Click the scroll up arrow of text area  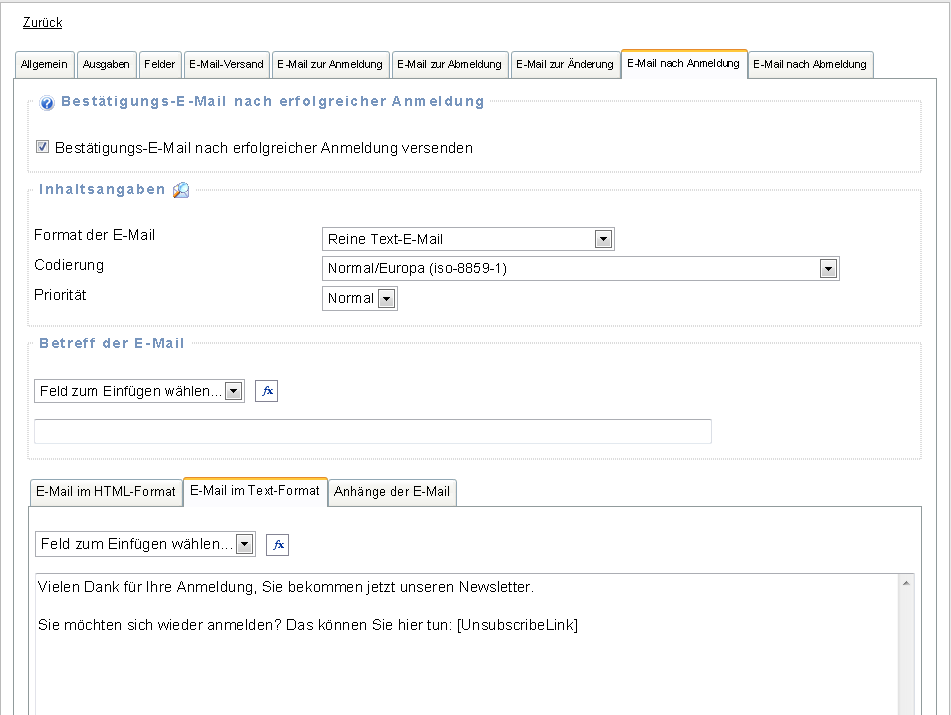pyautogui.click(x=906, y=583)
